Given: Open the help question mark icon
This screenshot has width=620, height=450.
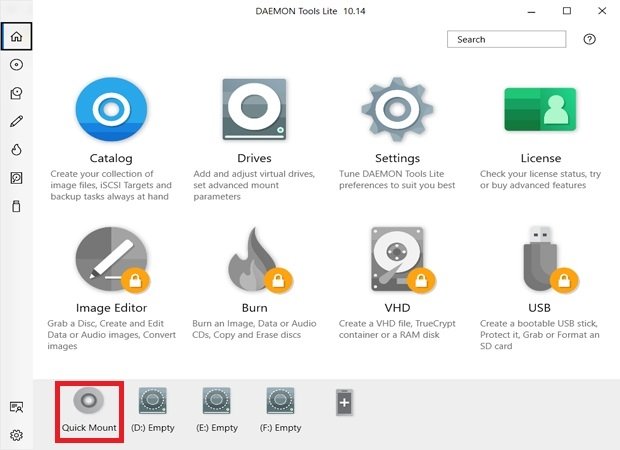Looking at the screenshot, I should pos(589,39).
